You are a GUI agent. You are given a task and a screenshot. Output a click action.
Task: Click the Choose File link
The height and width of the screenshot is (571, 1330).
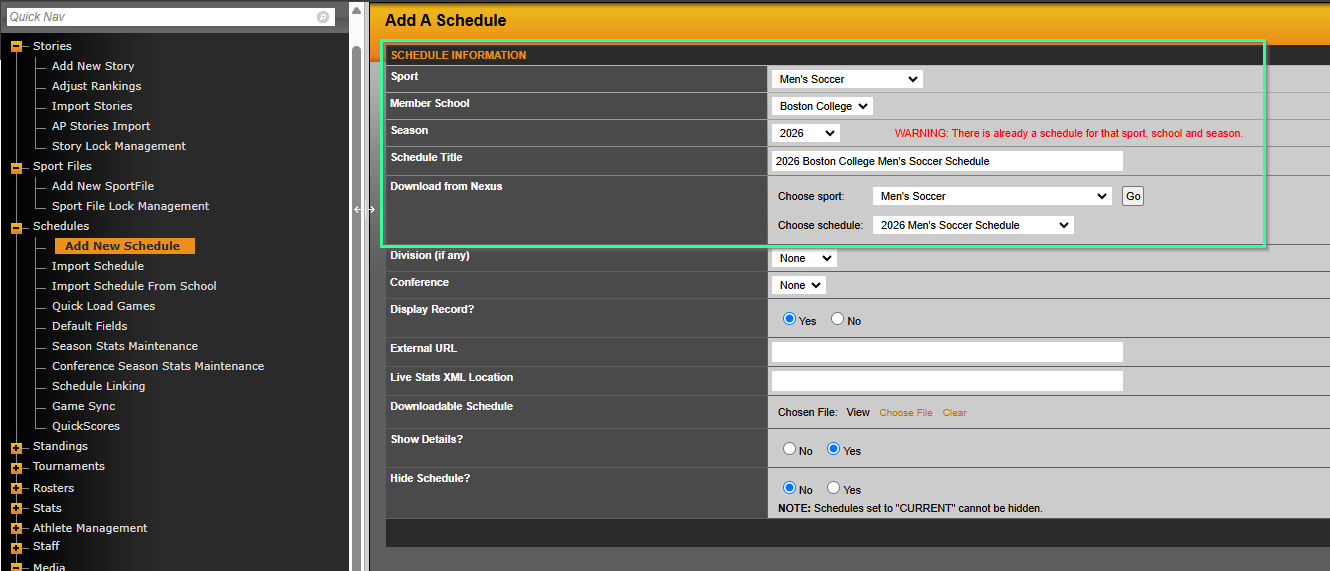pos(906,412)
